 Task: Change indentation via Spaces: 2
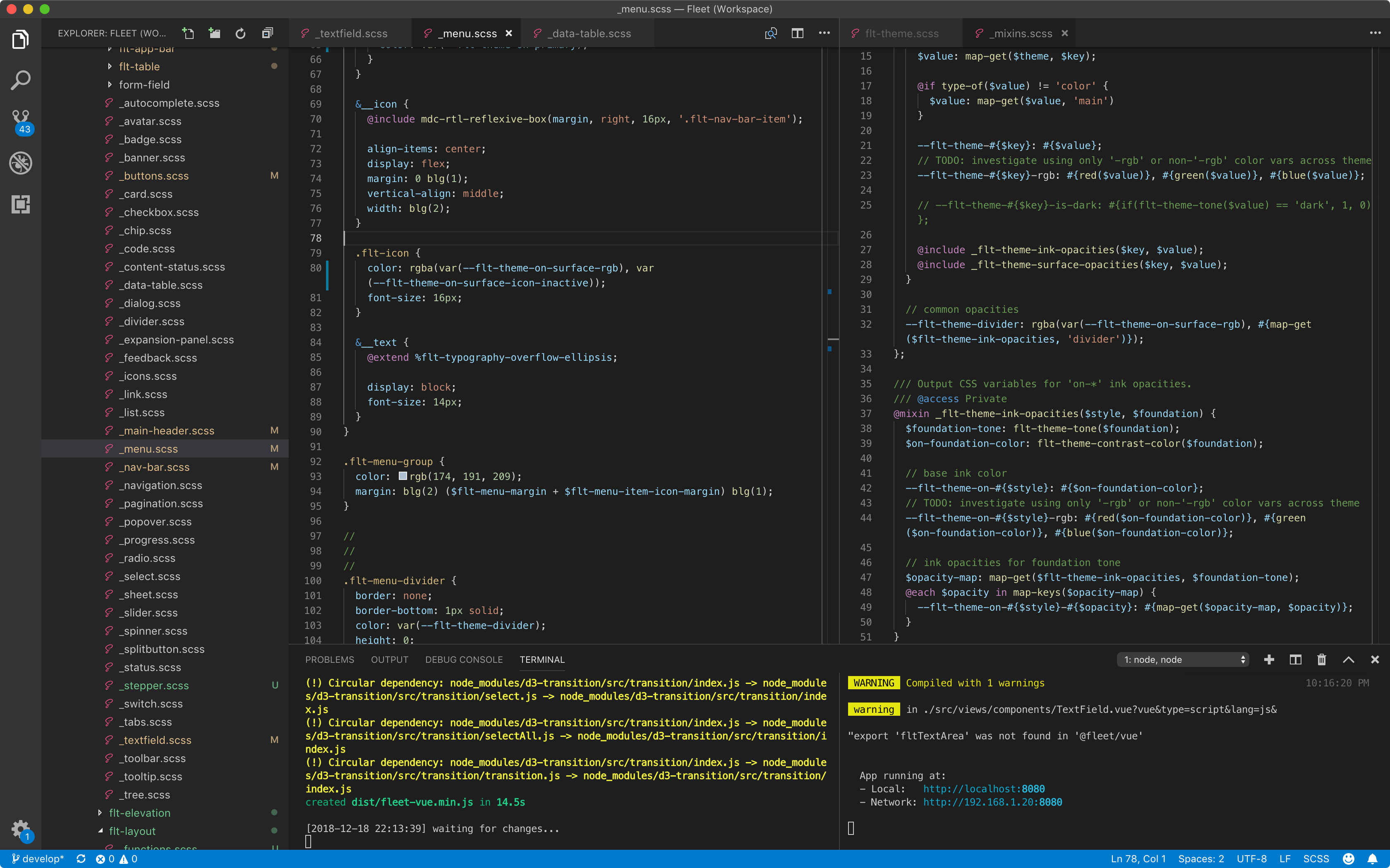pyautogui.click(x=1201, y=859)
